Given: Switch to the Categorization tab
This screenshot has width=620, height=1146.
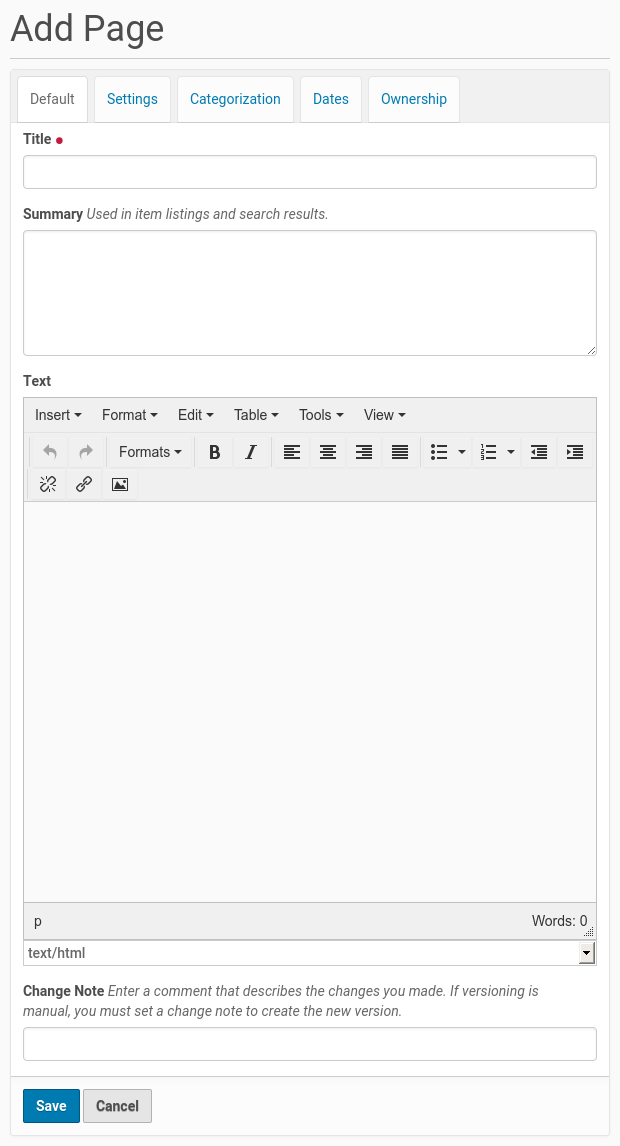Looking at the screenshot, I should click(x=235, y=99).
